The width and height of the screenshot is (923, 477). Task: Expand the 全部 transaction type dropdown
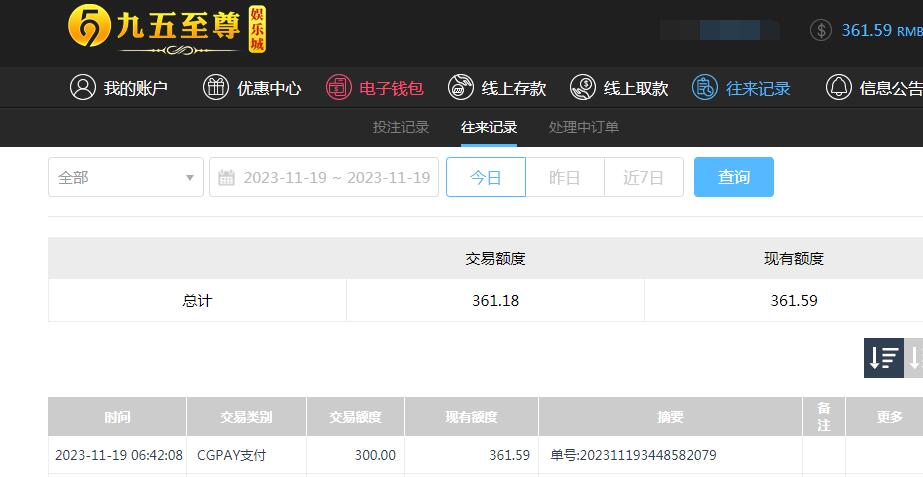126,177
